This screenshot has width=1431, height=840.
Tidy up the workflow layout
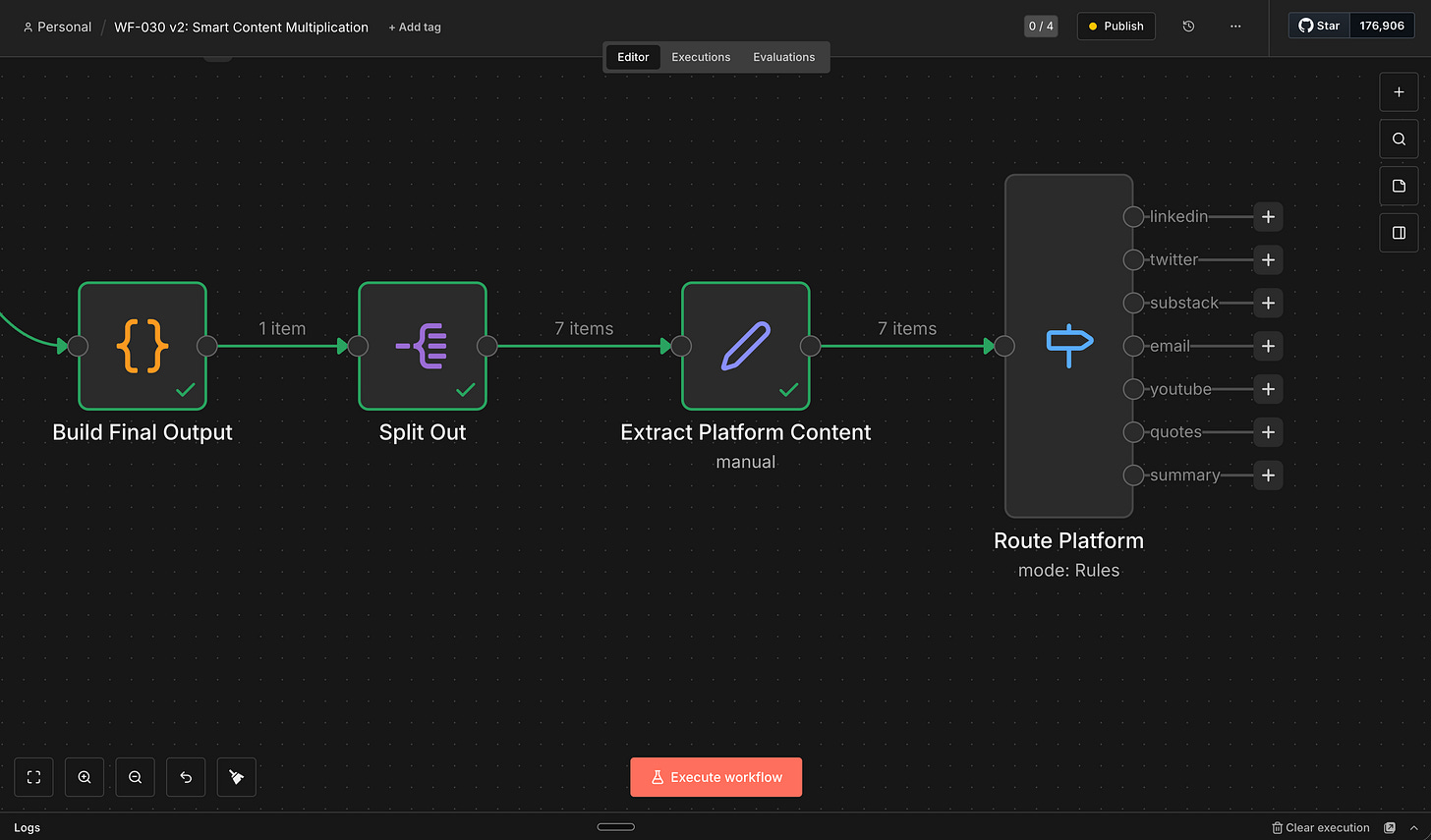[x=236, y=777]
